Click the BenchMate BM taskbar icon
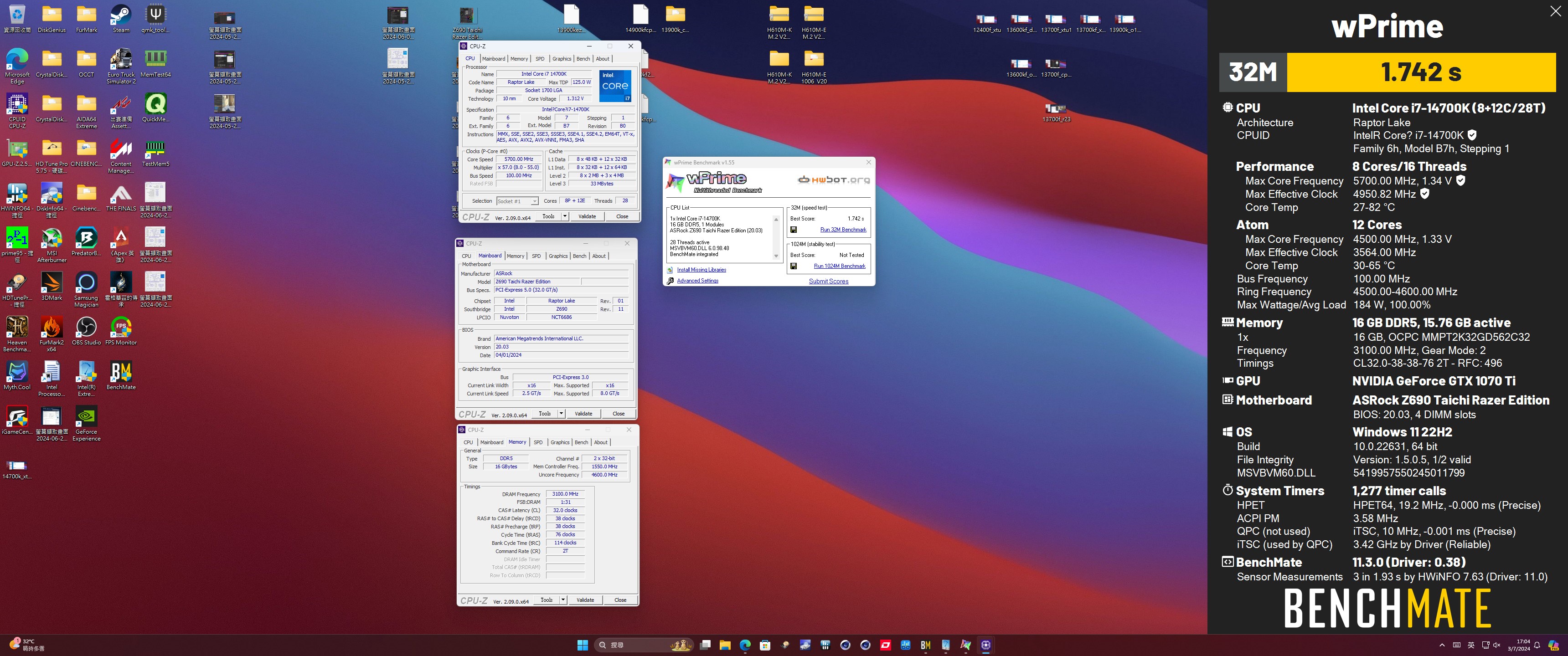The height and width of the screenshot is (656, 1568). (x=925, y=645)
